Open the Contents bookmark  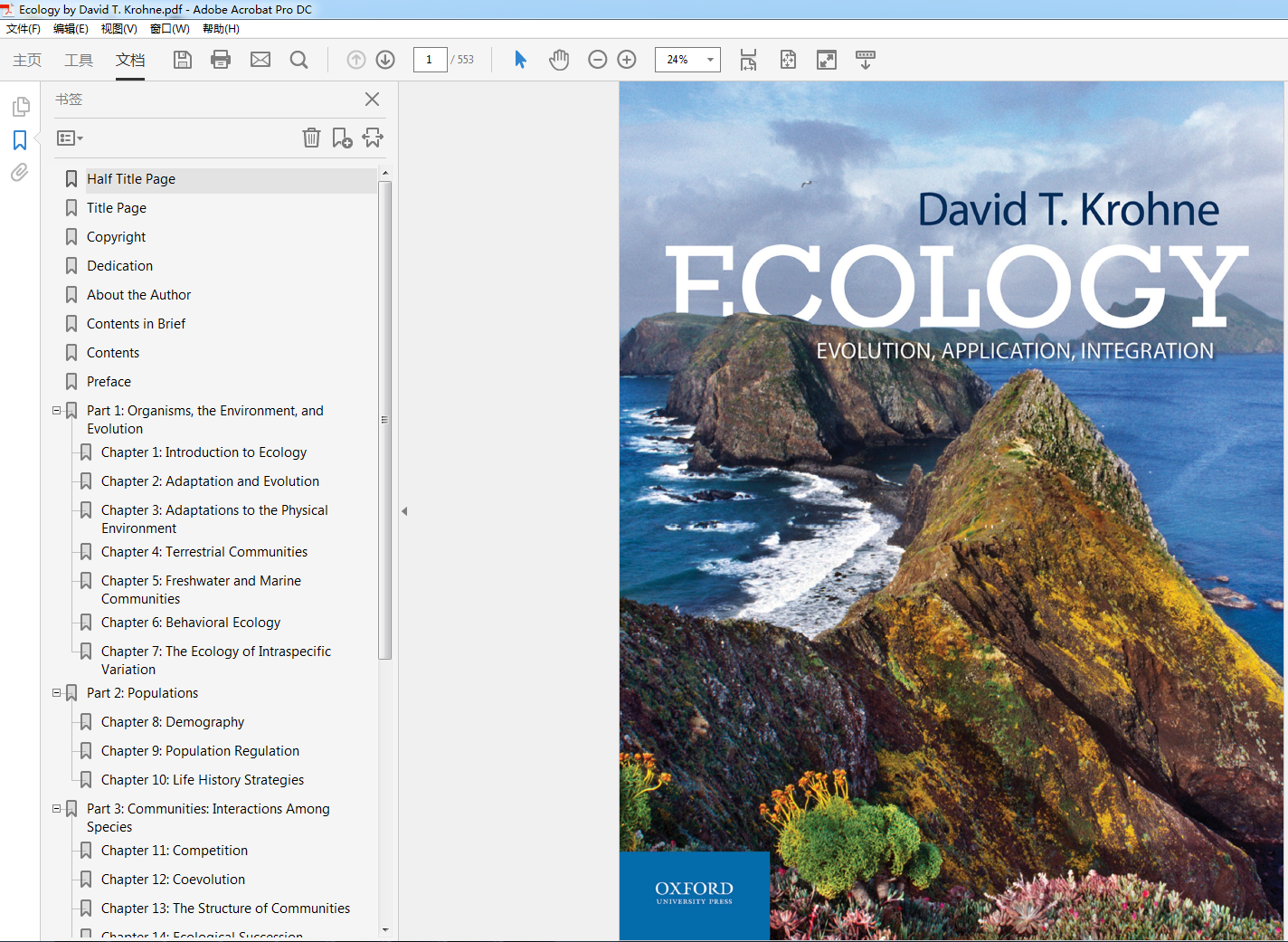[x=113, y=353]
